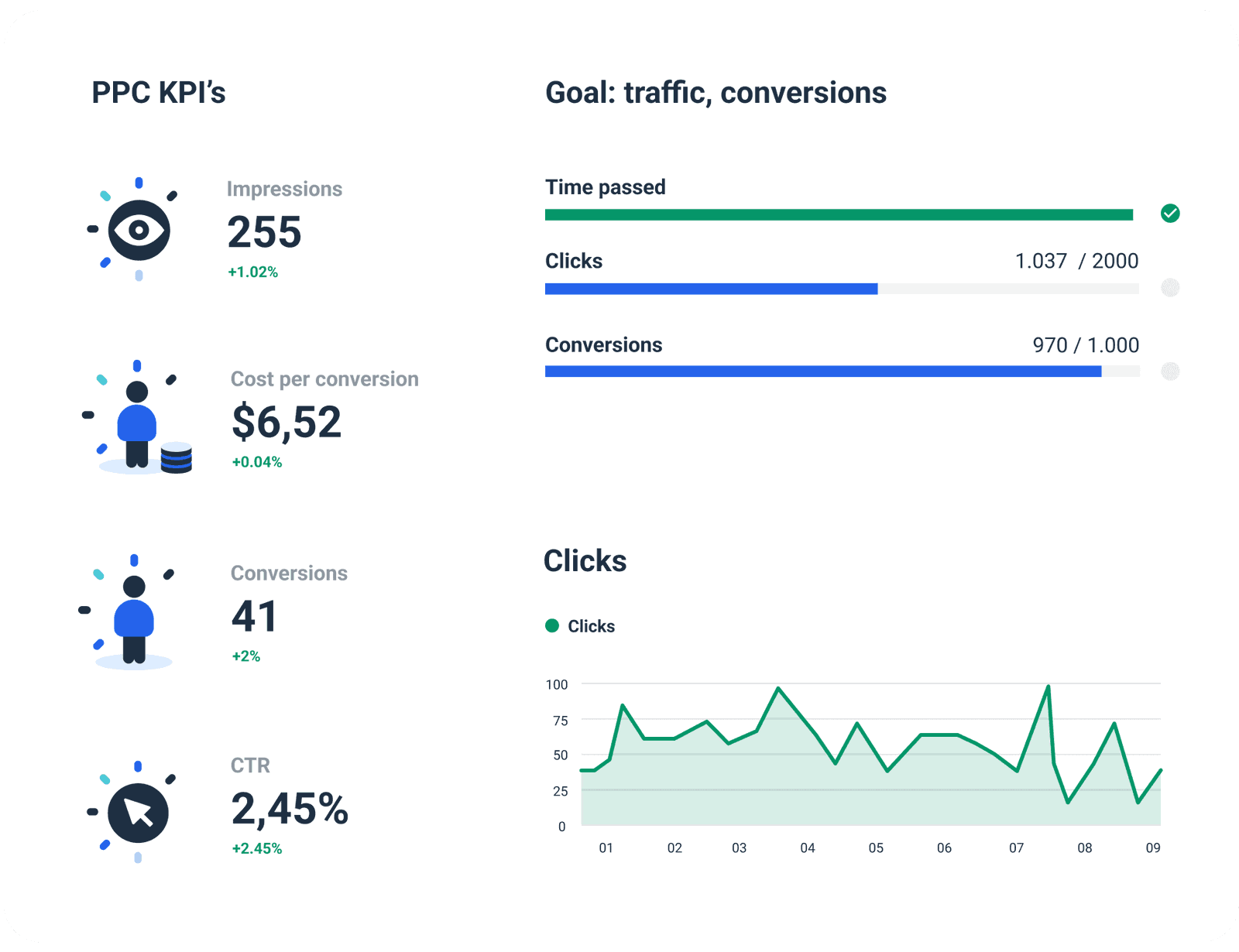The height and width of the screenshot is (952, 1239).
Task: Click the 1.037 / 2000 clicks value
Action: [x=1076, y=261]
